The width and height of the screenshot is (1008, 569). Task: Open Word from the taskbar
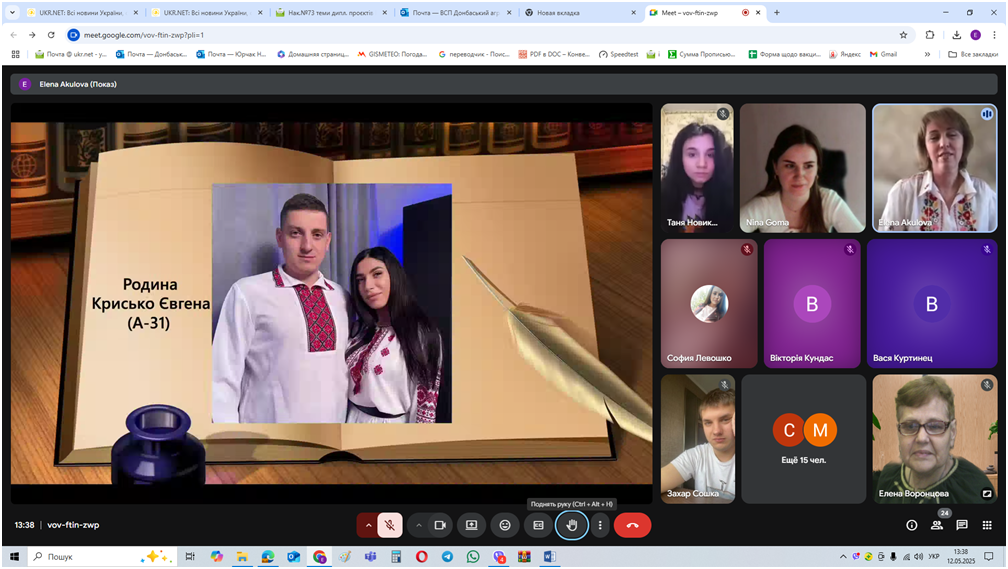coord(550,557)
